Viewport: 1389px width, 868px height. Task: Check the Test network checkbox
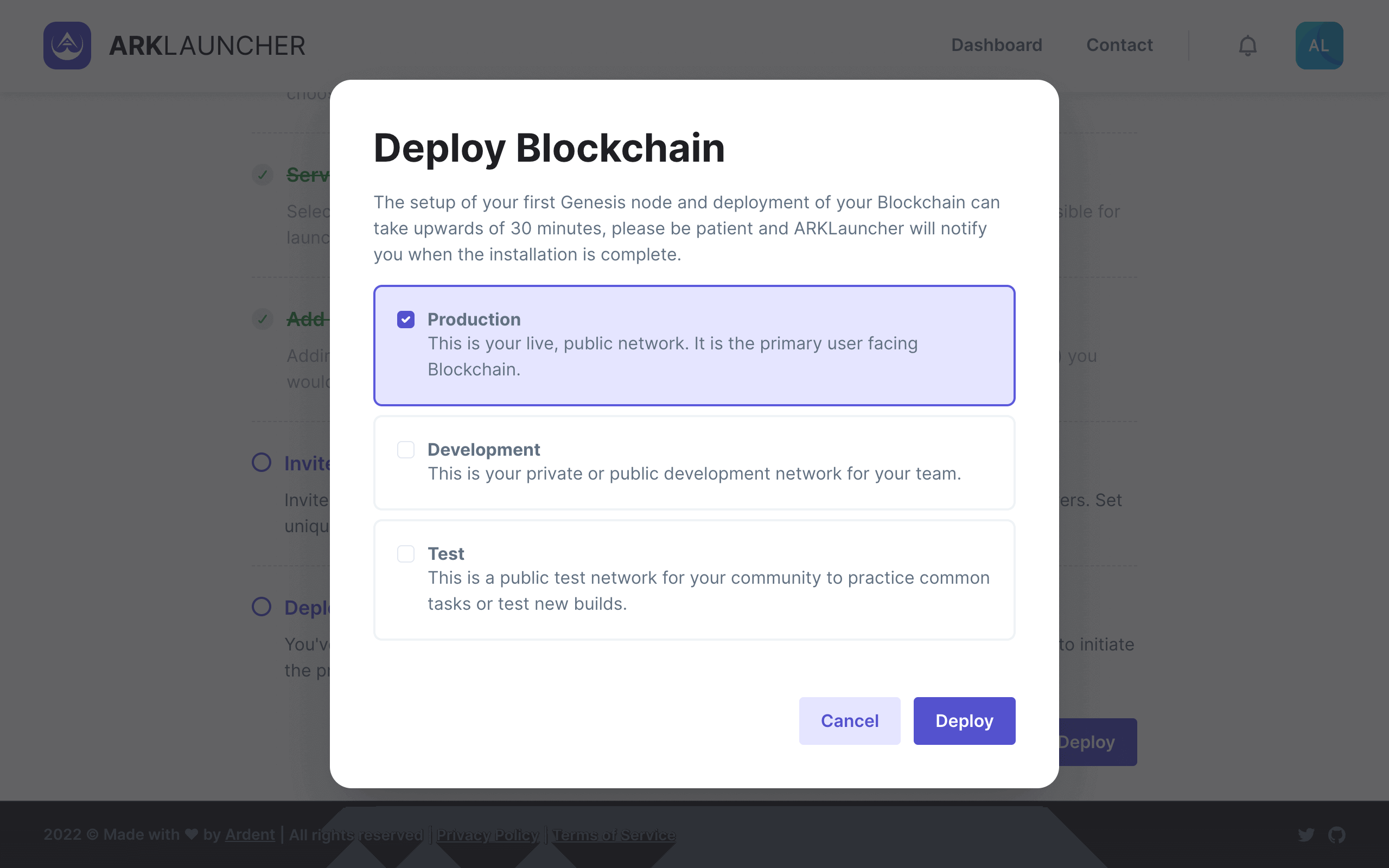tap(406, 553)
